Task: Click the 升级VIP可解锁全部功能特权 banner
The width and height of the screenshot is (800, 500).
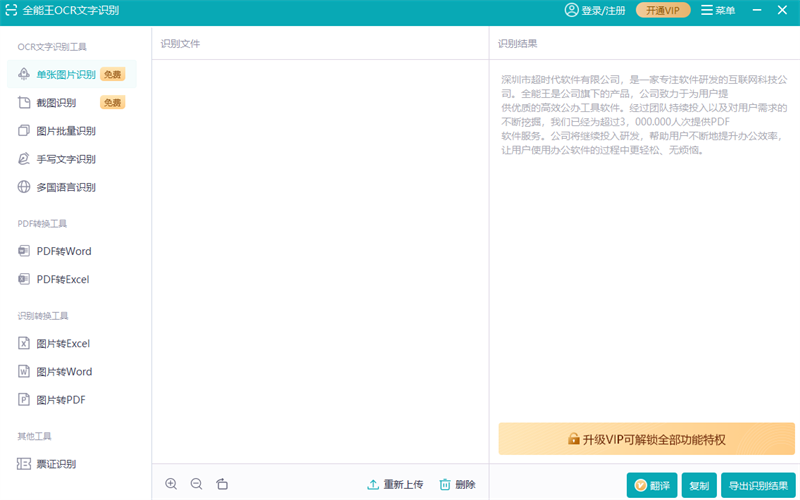Action: (646, 439)
